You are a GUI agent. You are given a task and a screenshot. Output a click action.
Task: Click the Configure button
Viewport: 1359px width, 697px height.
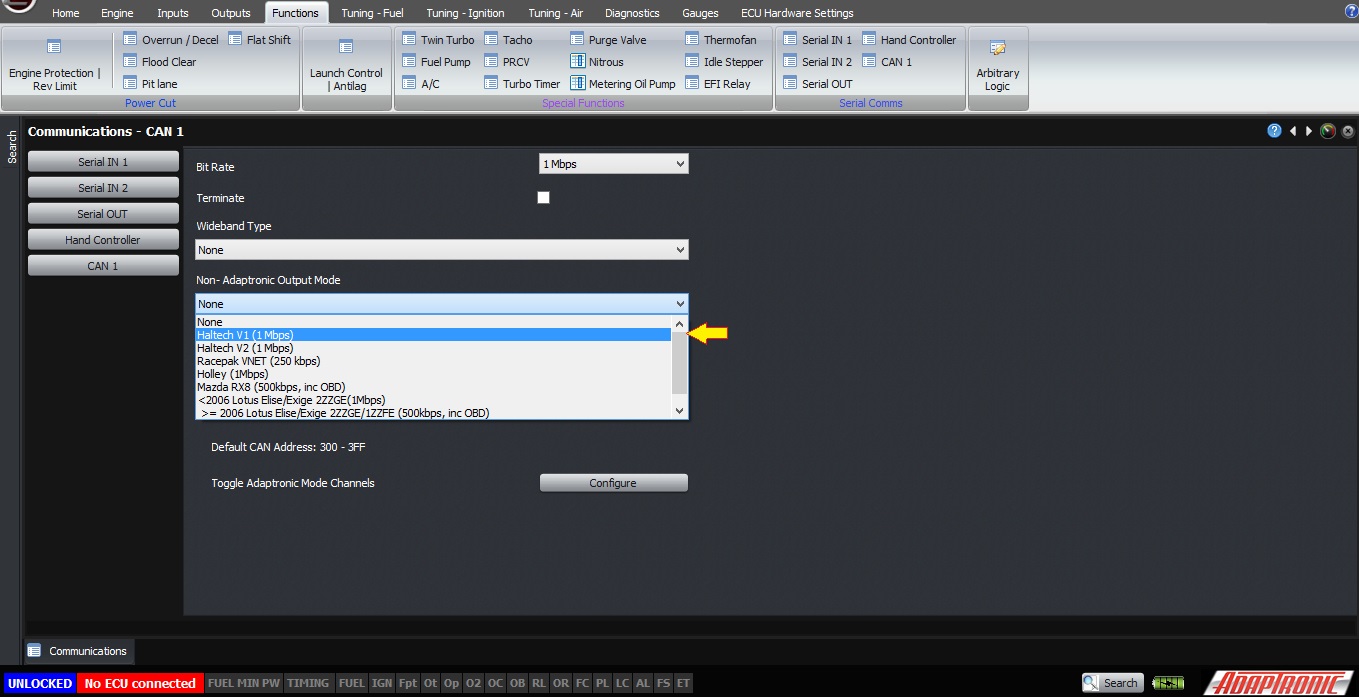pos(613,483)
